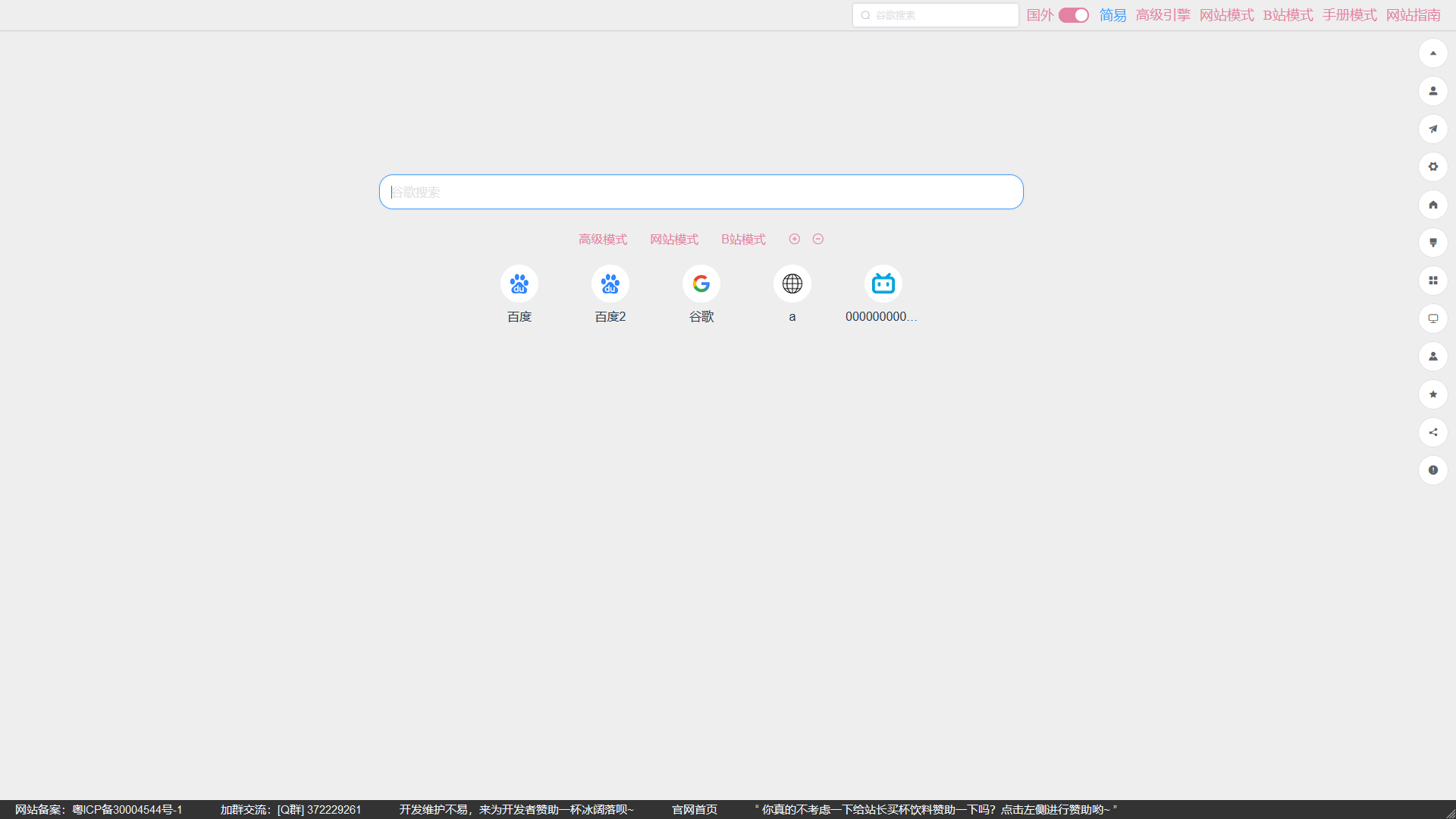The image size is (1456, 819).
Task: Click the home sidebar icon
Action: click(1432, 205)
